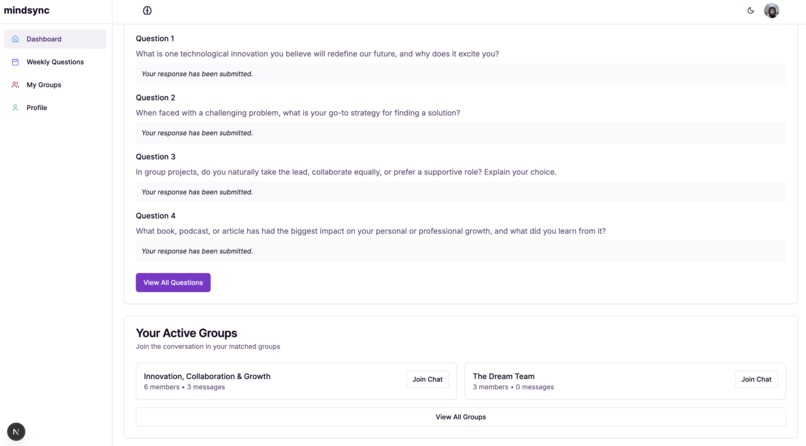806x446 pixels.
Task: Open the Next.js N badge icon
Action: click(x=16, y=432)
